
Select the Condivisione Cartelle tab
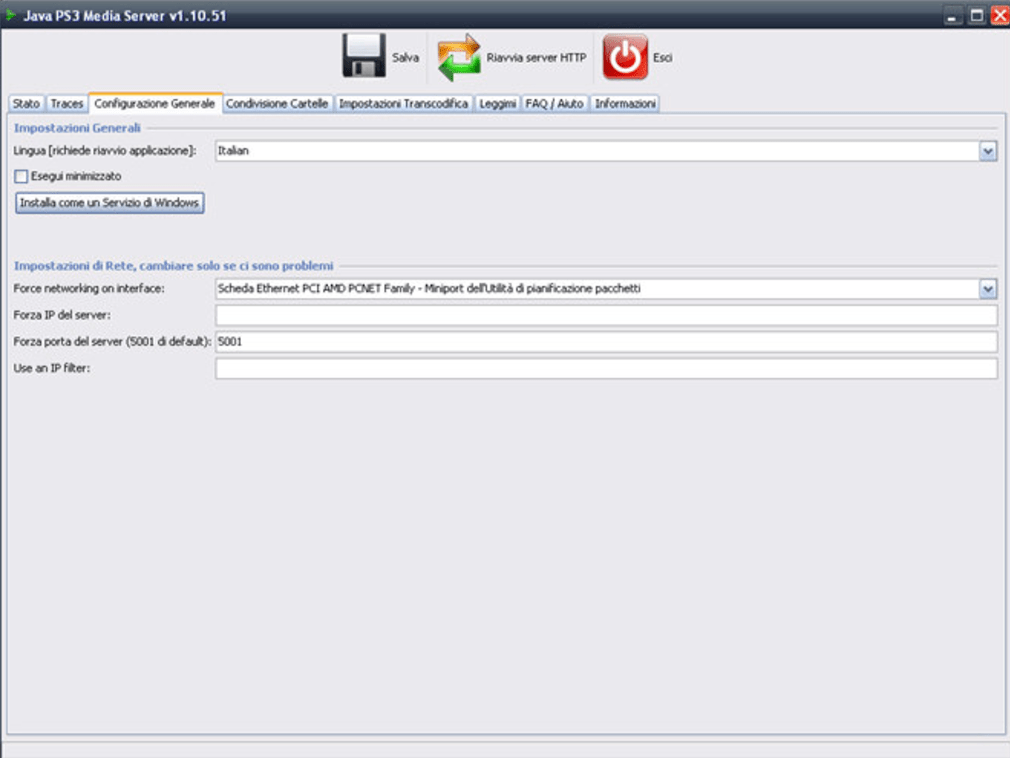[277, 103]
